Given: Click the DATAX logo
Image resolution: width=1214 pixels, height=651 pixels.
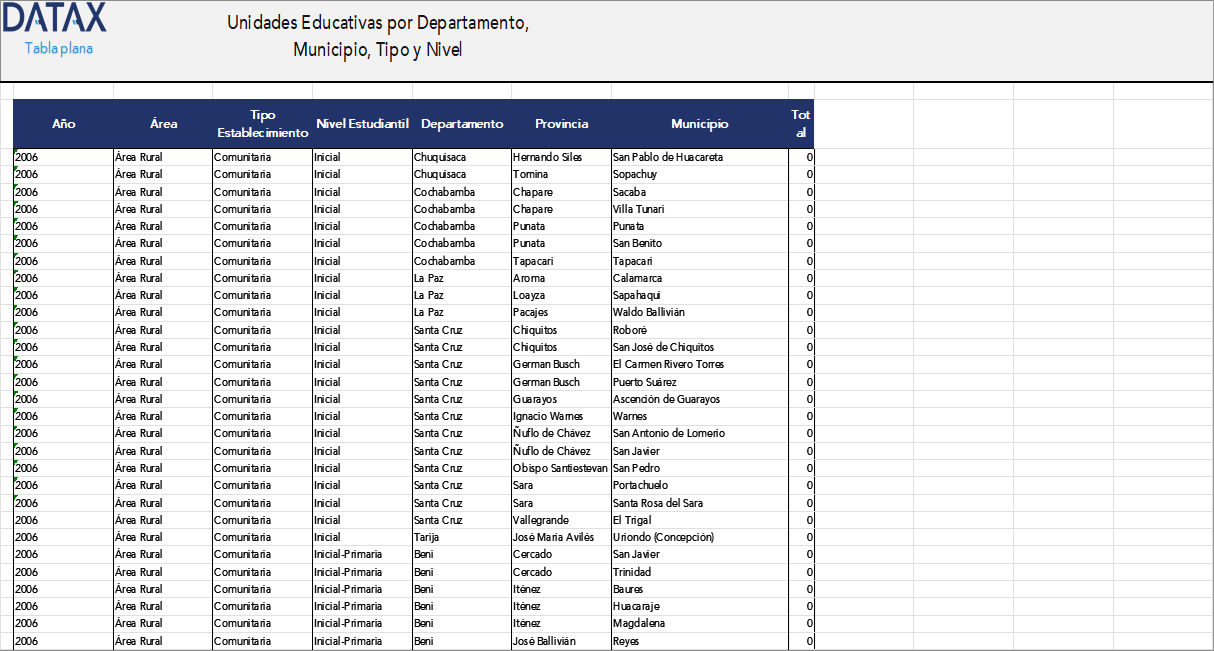Looking at the screenshot, I should [54, 18].
